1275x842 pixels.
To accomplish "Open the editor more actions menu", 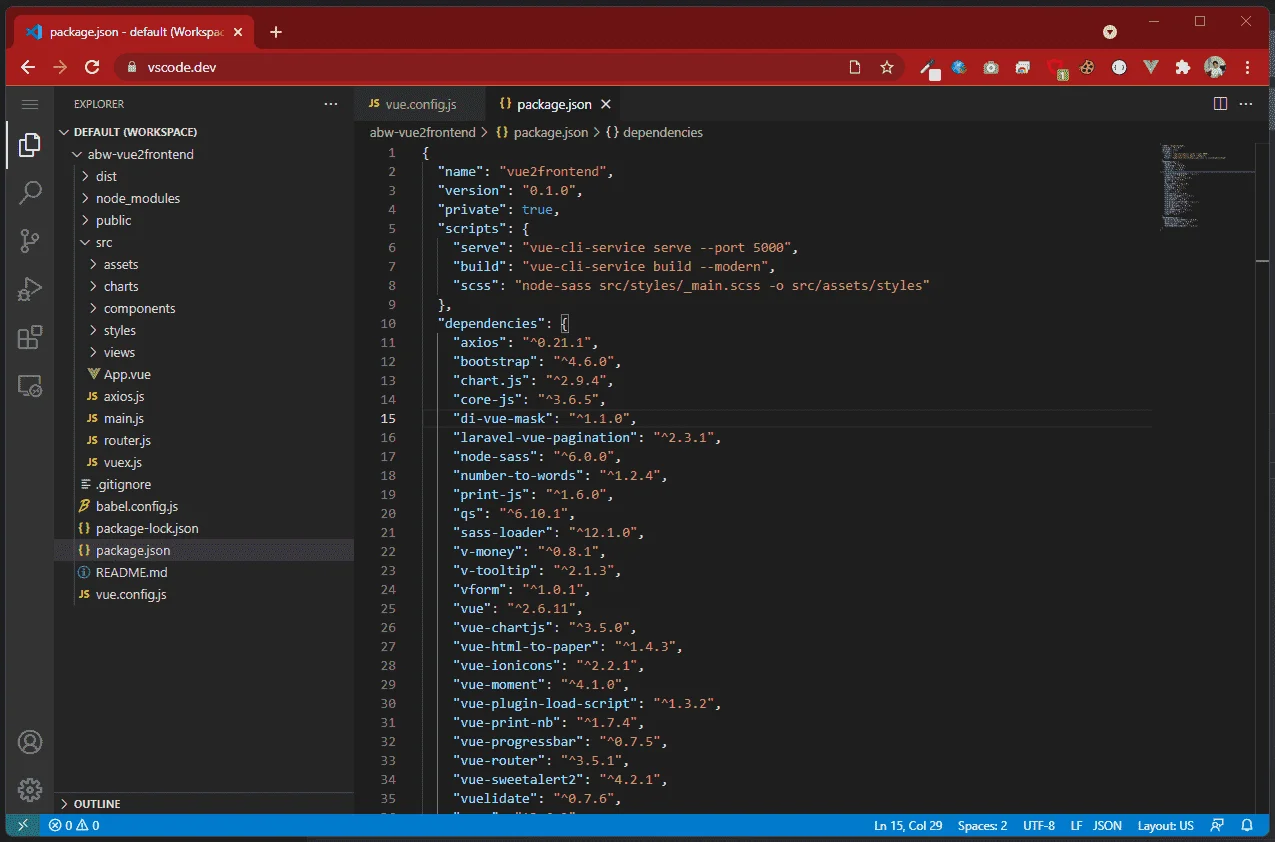I will [1246, 104].
